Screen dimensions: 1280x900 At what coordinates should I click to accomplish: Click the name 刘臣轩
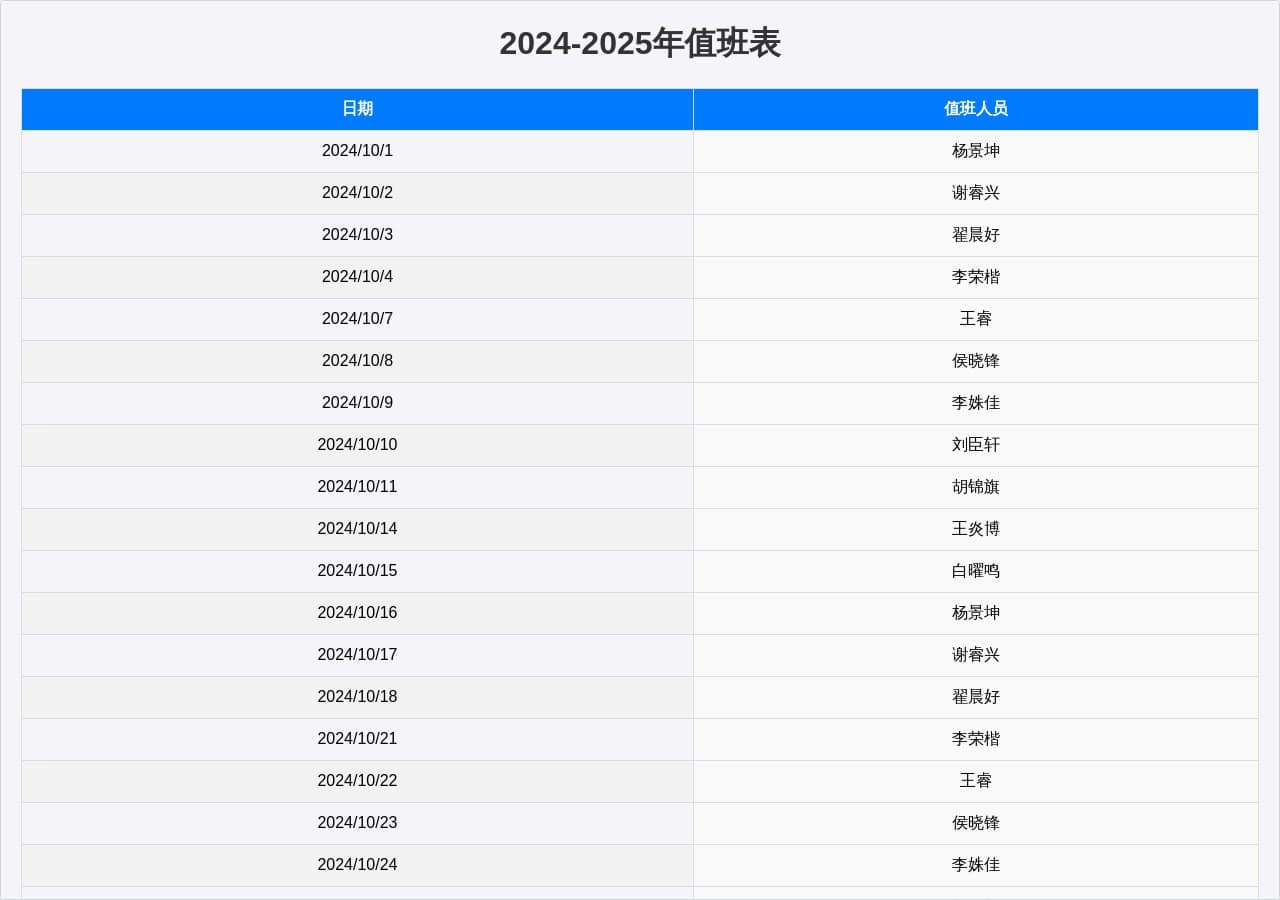pyautogui.click(x=976, y=445)
